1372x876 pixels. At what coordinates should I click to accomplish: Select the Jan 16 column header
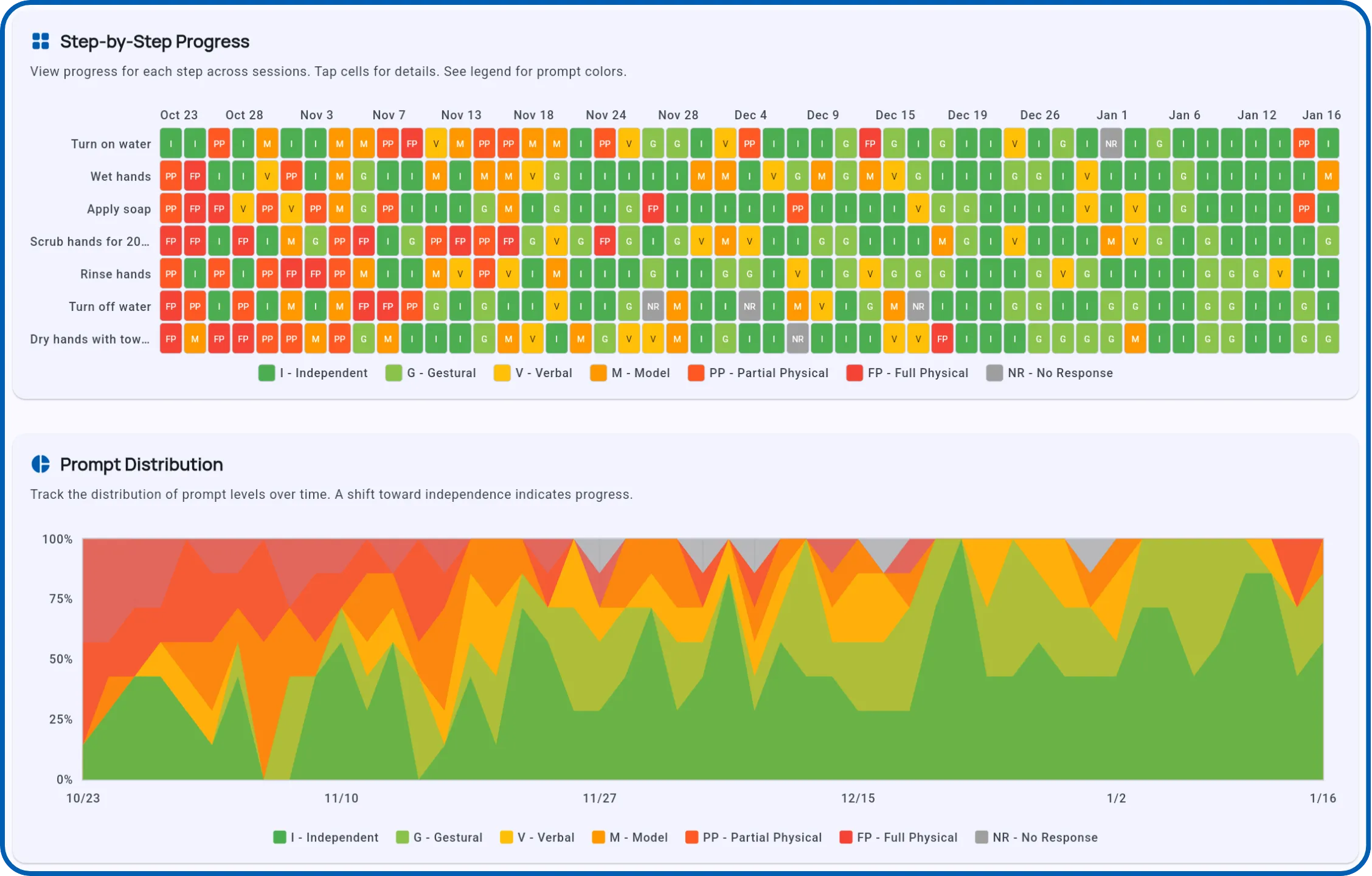(1320, 114)
